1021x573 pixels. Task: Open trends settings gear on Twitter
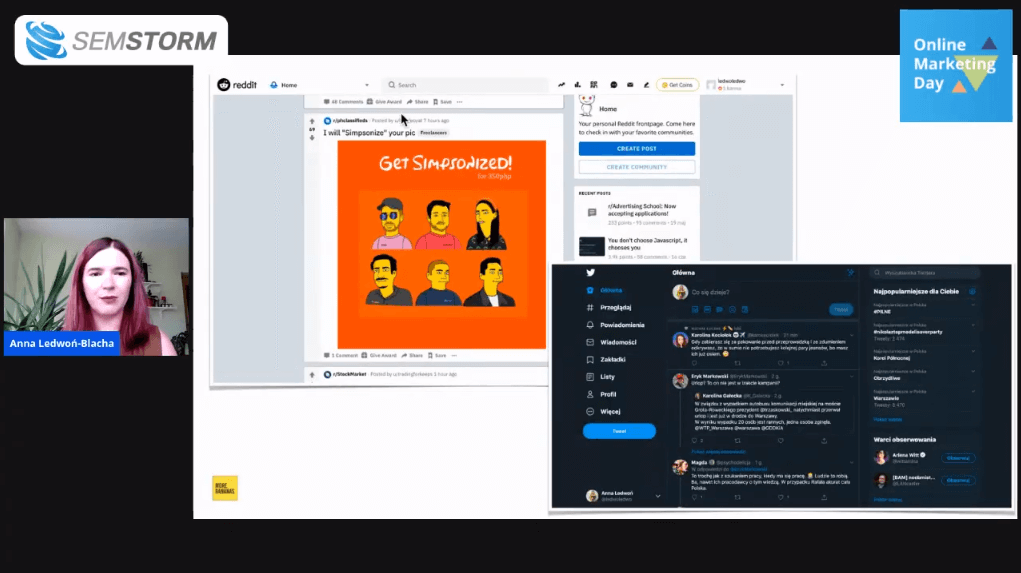pos(972,291)
